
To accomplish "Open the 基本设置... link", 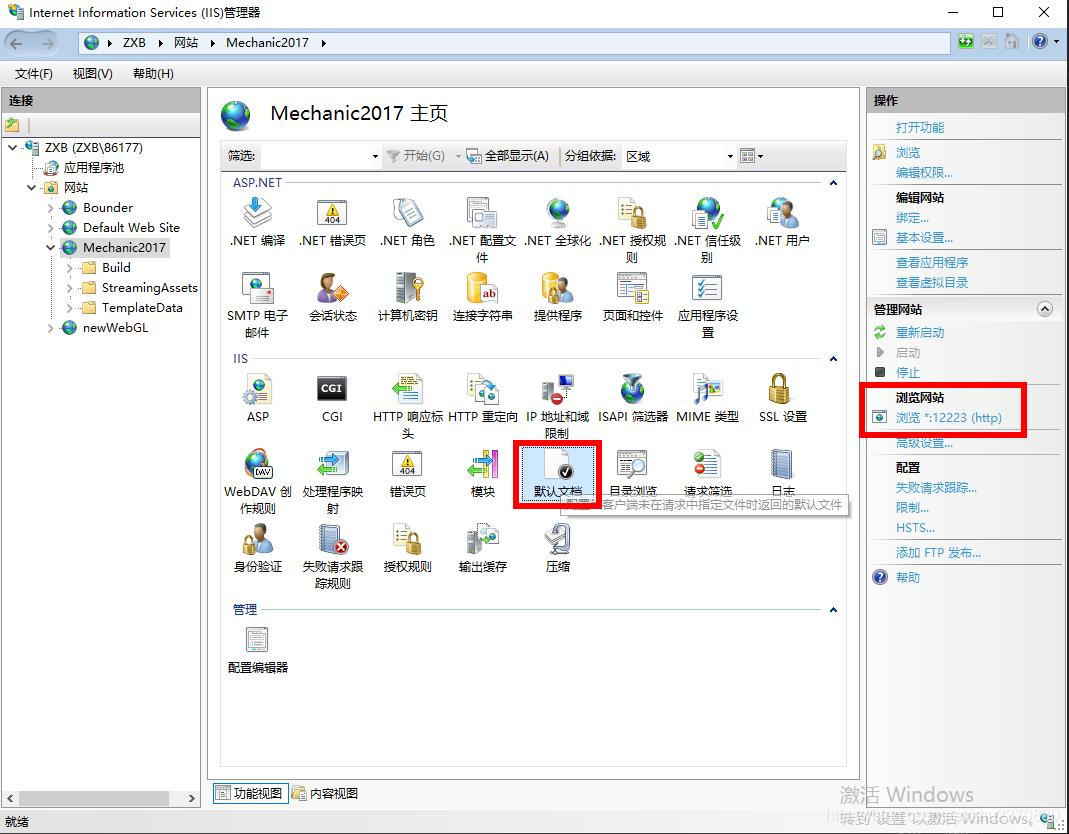I will (924, 238).
